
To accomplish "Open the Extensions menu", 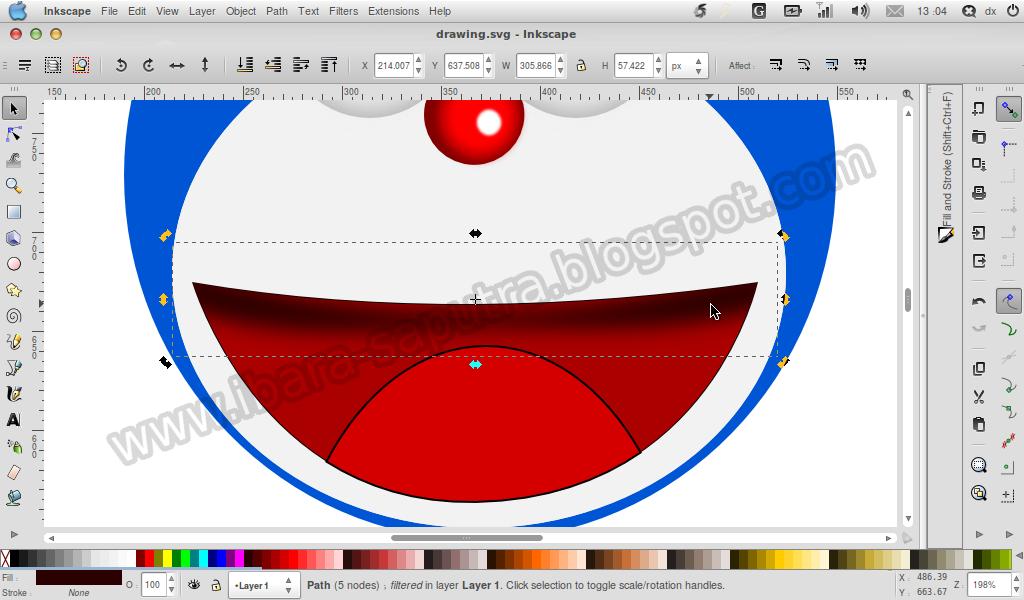I will tap(394, 11).
